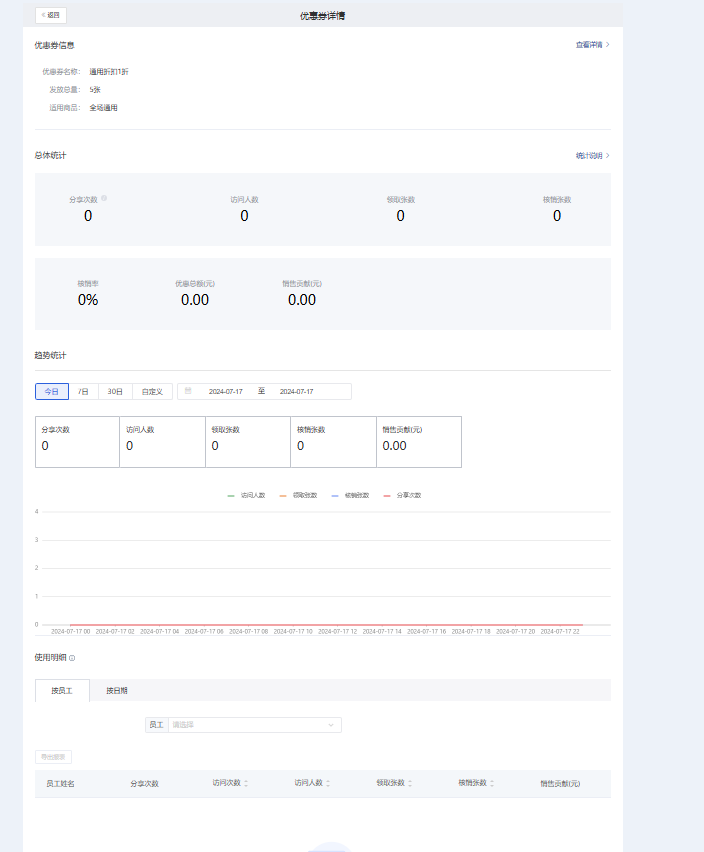The image size is (704, 852).
Task: Select the 核销张数 trend card
Action: click(334, 442)
